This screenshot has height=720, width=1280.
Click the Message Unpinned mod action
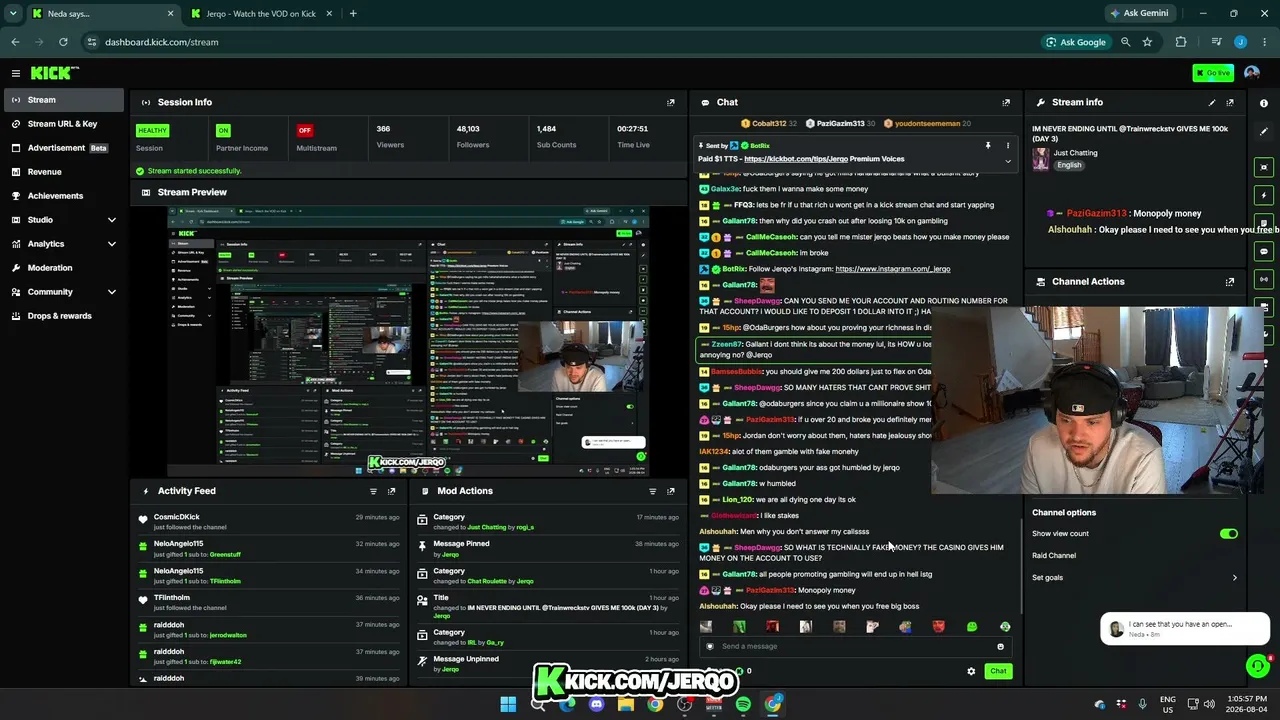point(548,663)
